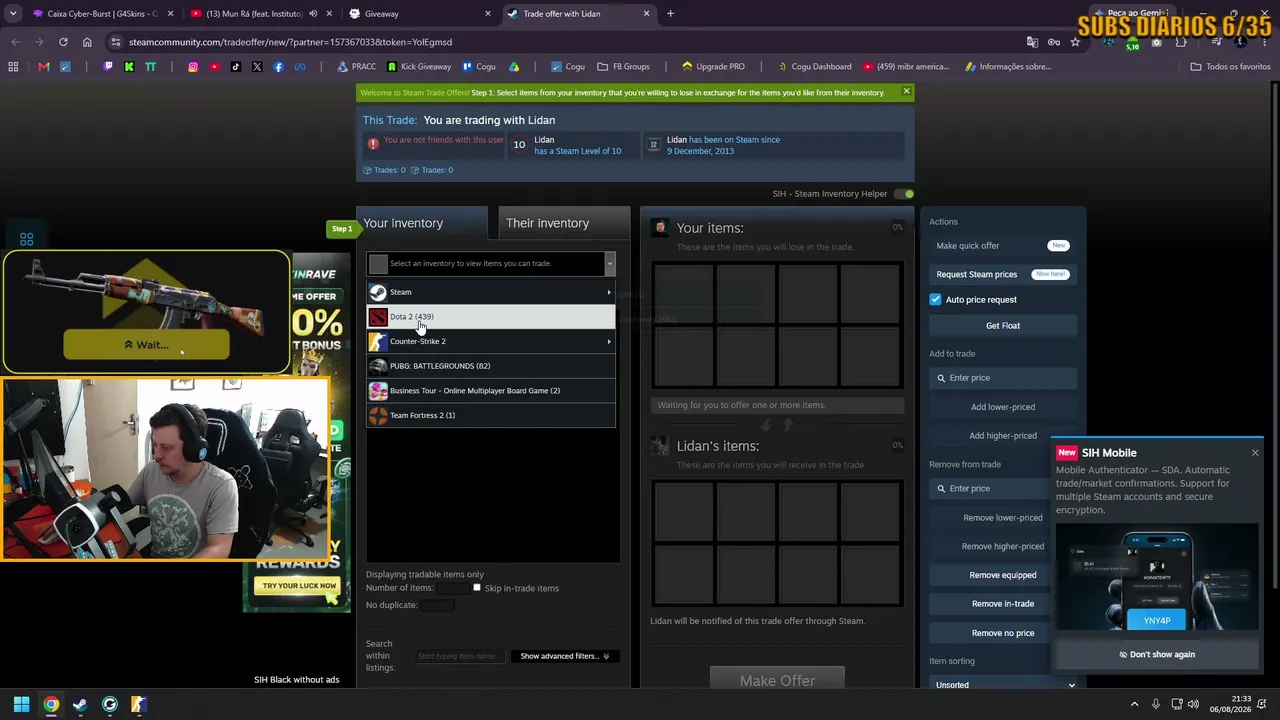This screenshot has width=1280, height=720.
Task: Show hidden system tray icons
Action: [x=1135, y=704]
